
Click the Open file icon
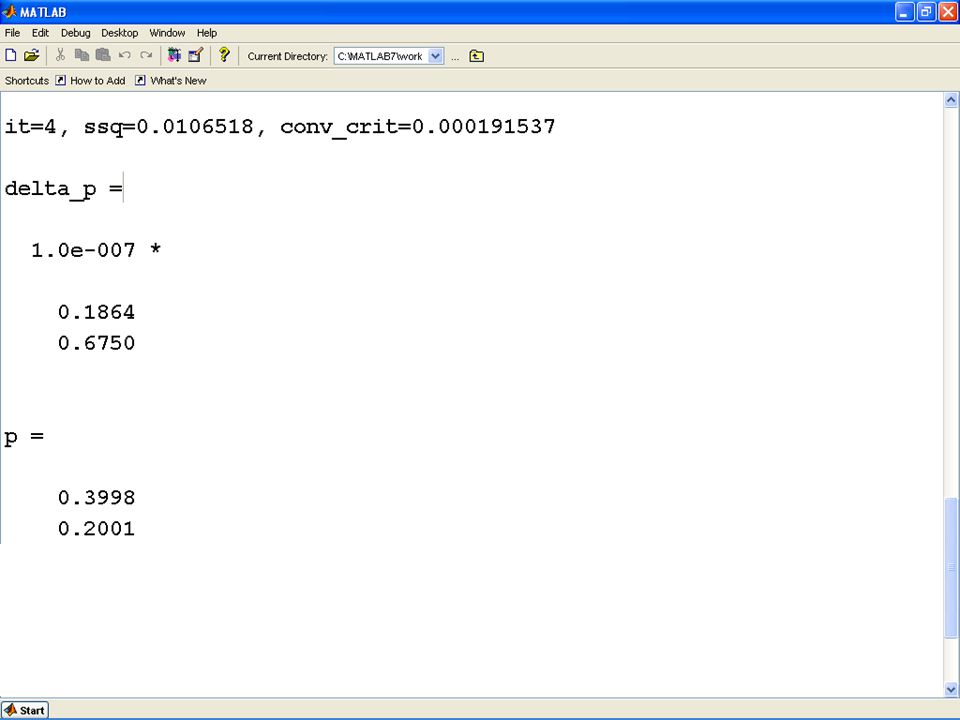(31, 56)
